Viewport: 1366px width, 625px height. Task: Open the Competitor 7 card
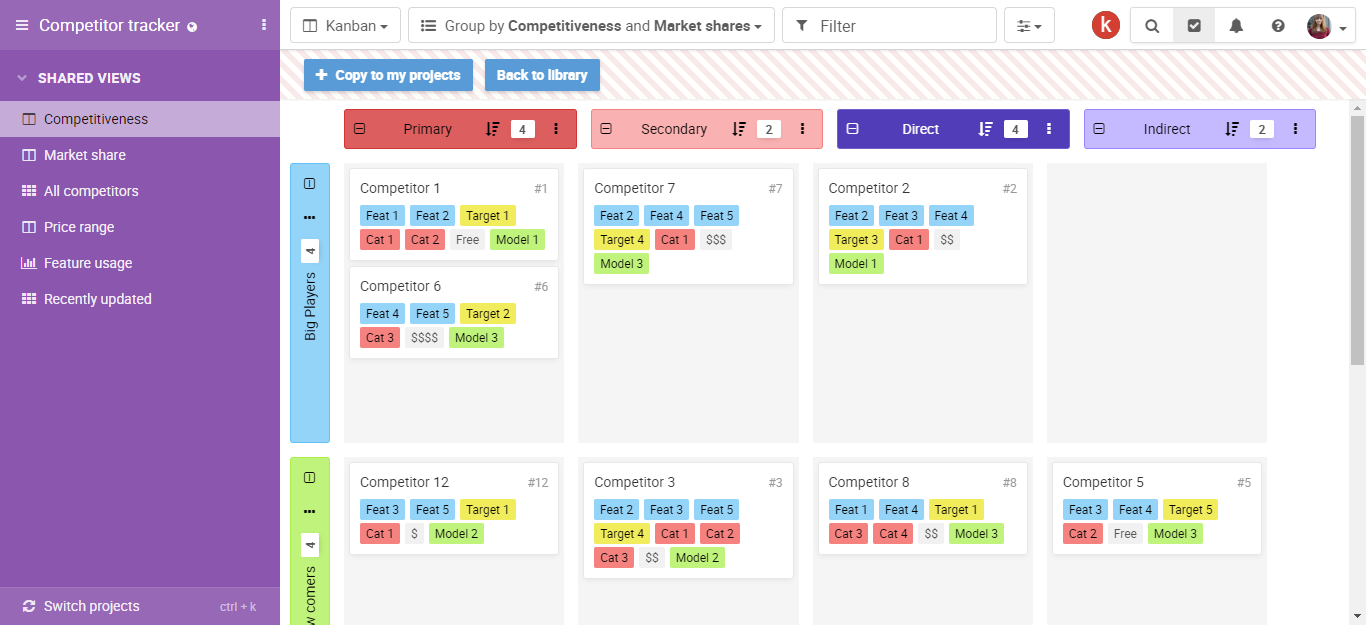[x=688, y=226]
